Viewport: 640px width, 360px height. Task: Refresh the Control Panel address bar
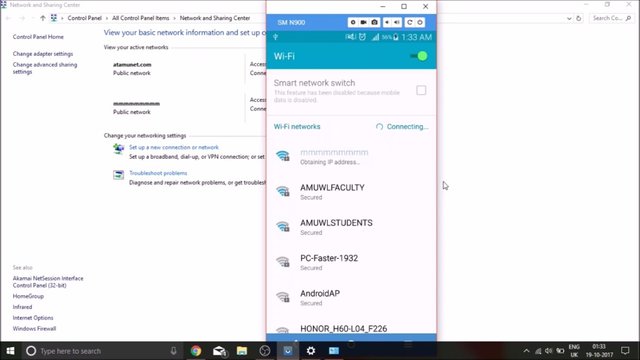[x=578, y=18]
